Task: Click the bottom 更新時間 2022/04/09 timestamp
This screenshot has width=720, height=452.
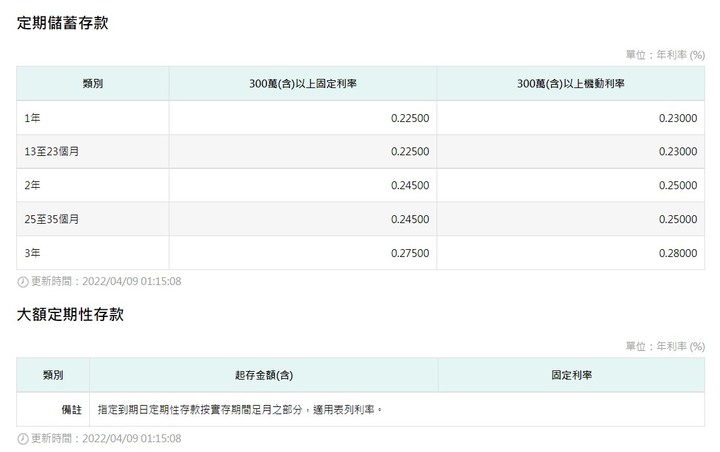Action: pos(106,438)
